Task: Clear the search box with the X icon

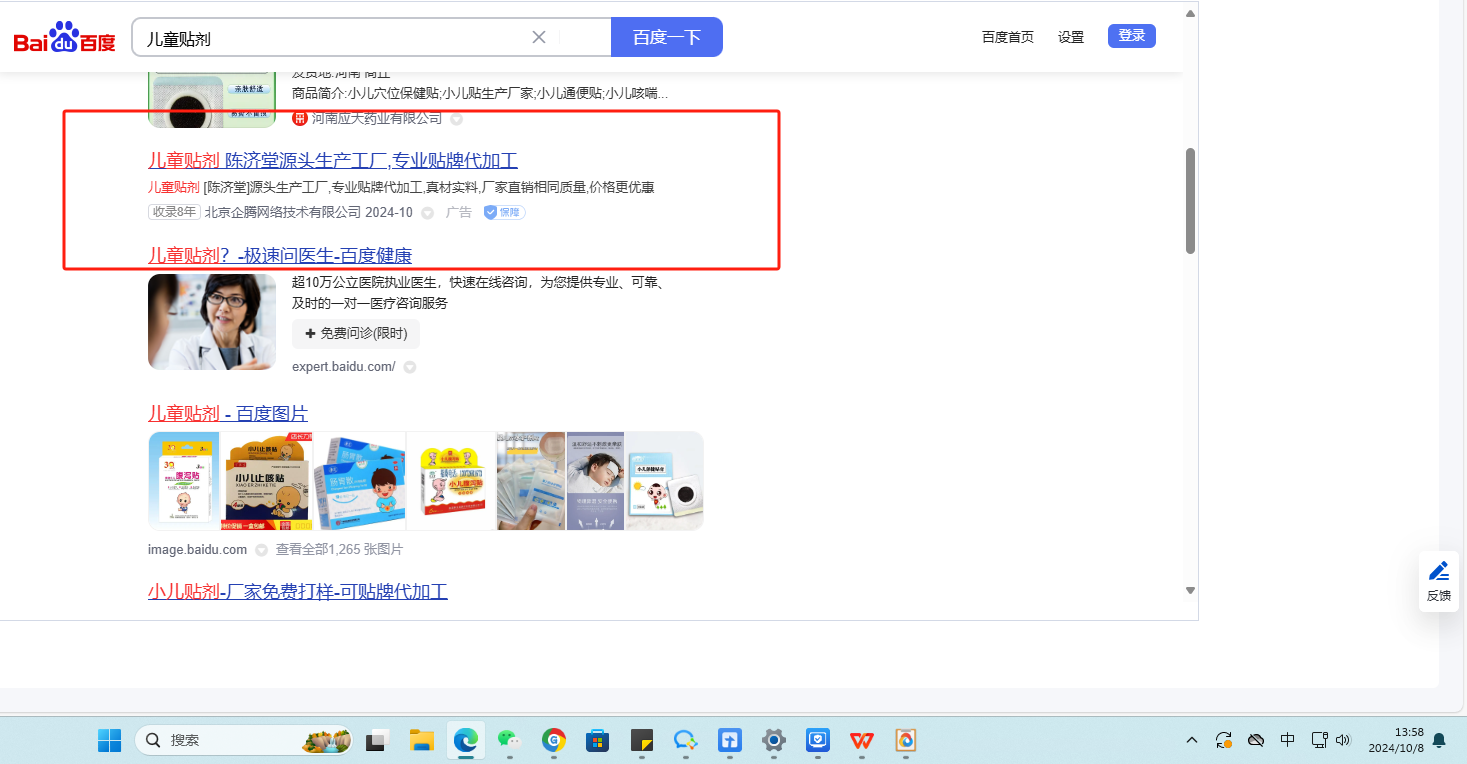Action: coord(538,38)
